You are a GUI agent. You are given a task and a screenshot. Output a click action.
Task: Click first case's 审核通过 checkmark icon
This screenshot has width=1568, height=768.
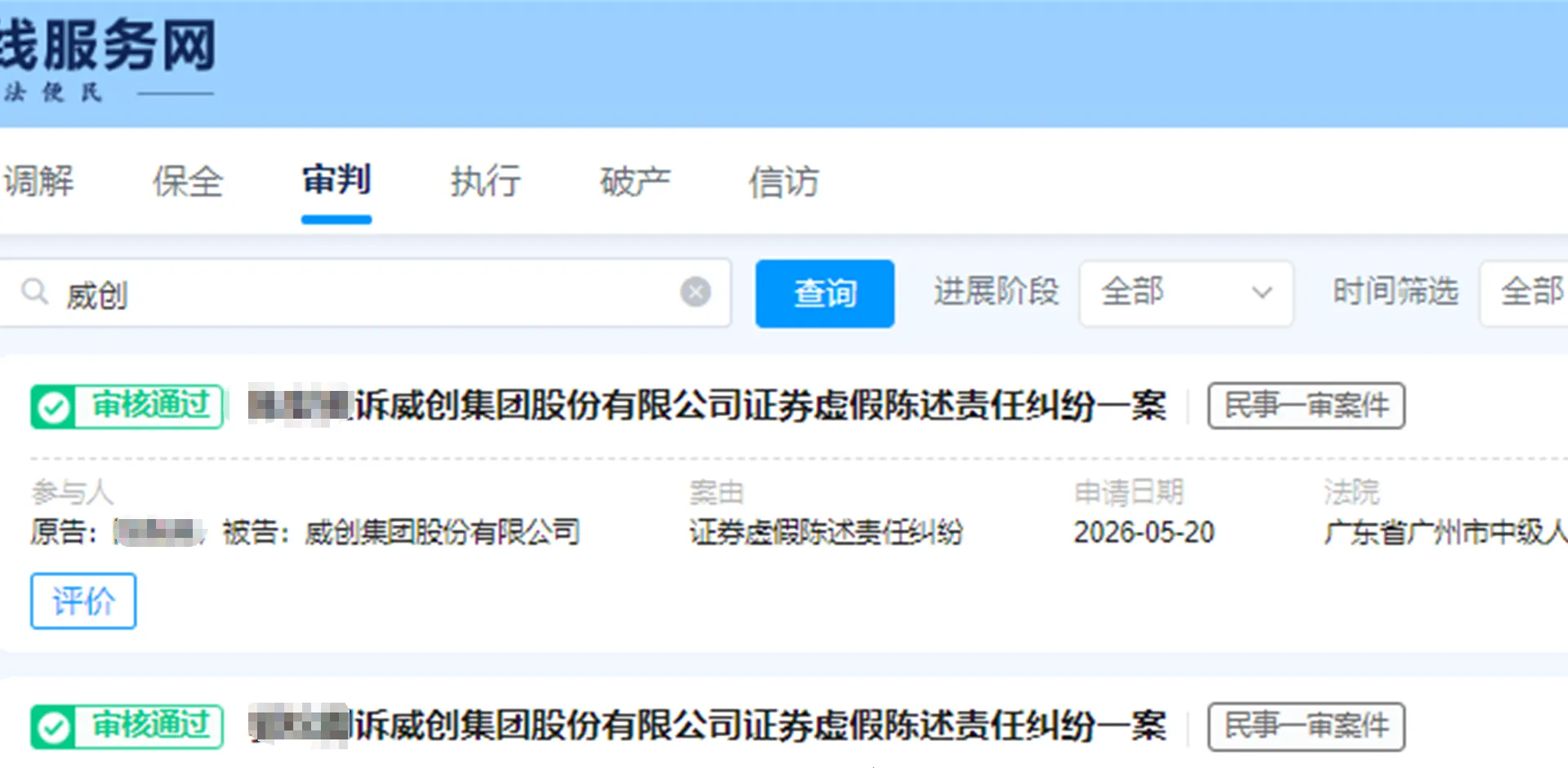54,406
